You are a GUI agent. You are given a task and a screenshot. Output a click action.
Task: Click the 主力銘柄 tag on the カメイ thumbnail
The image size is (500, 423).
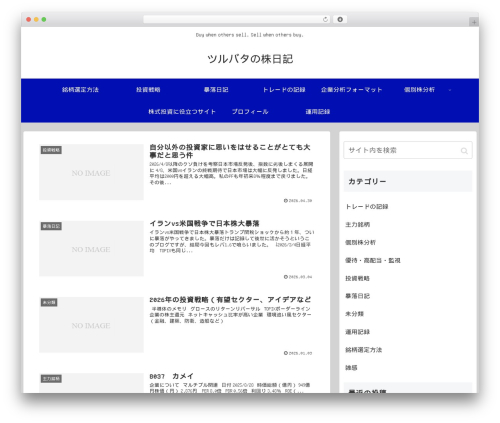[x=51, y=379]
